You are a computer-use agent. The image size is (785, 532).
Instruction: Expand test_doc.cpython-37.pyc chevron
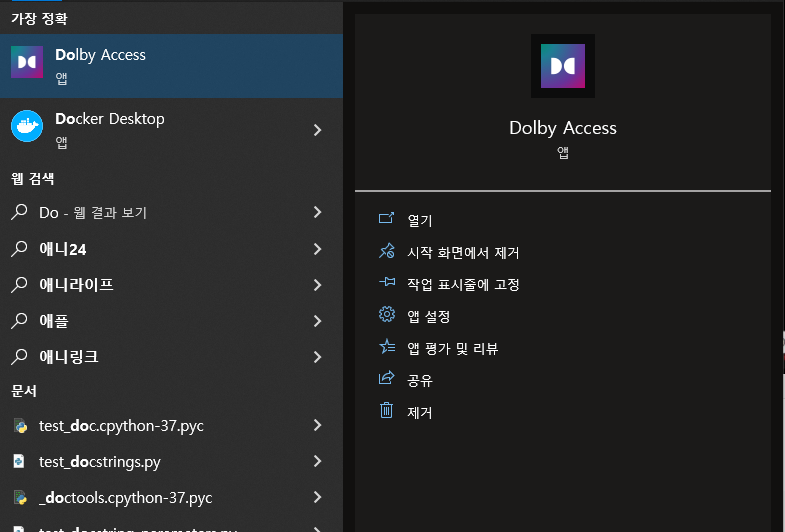point(317,425)
